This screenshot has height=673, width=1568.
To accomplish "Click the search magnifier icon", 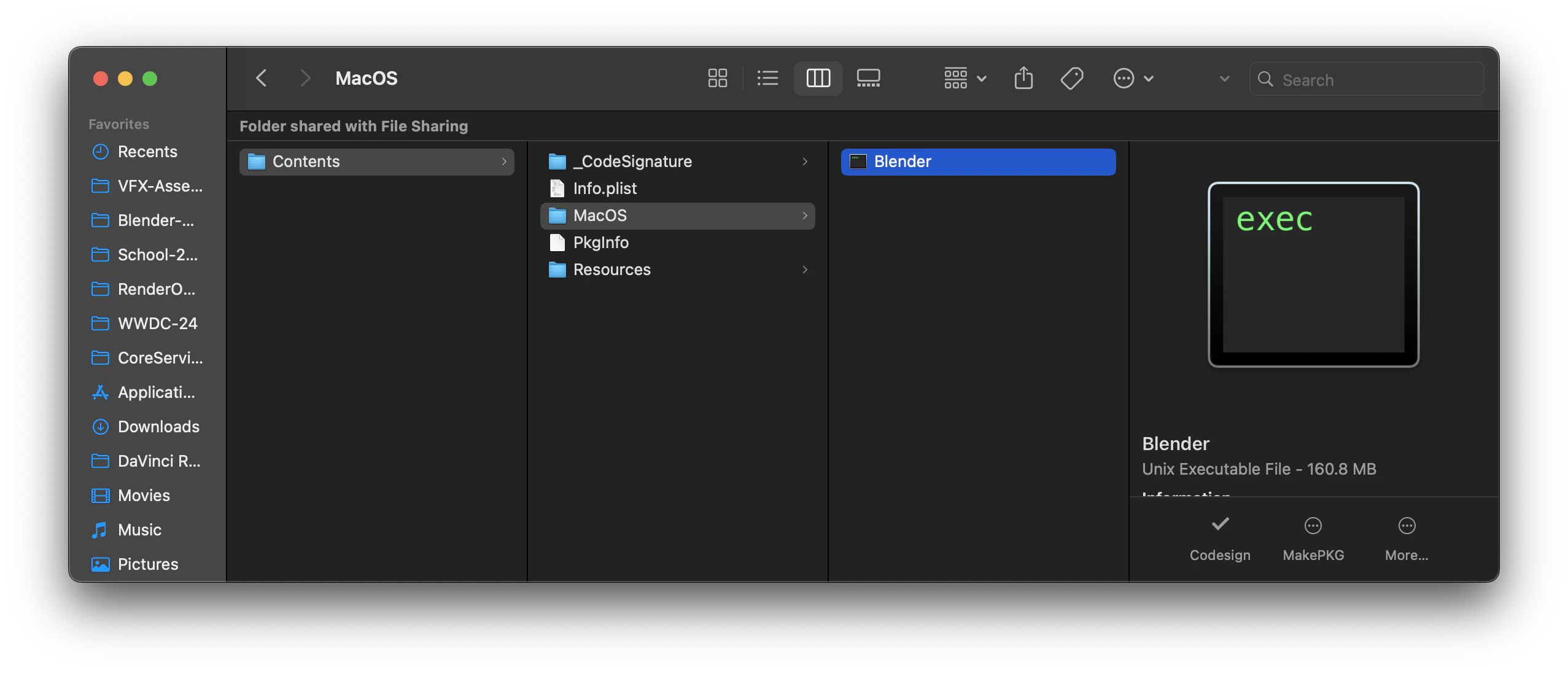I will 1265,79.
